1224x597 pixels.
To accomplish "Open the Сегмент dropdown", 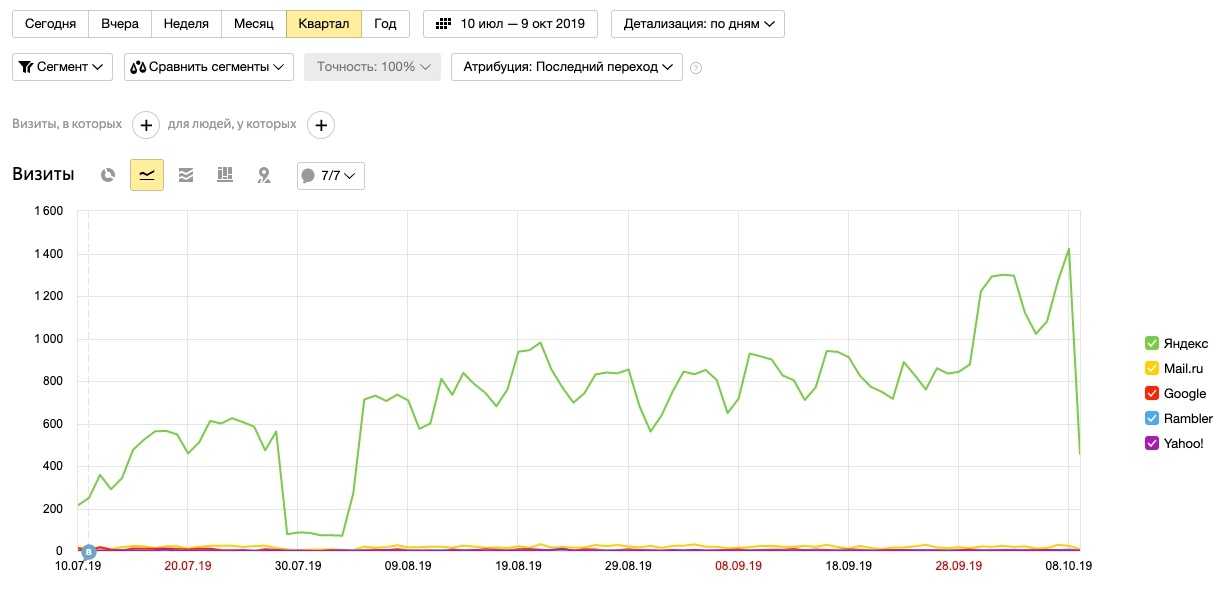I will coord(62,67).
